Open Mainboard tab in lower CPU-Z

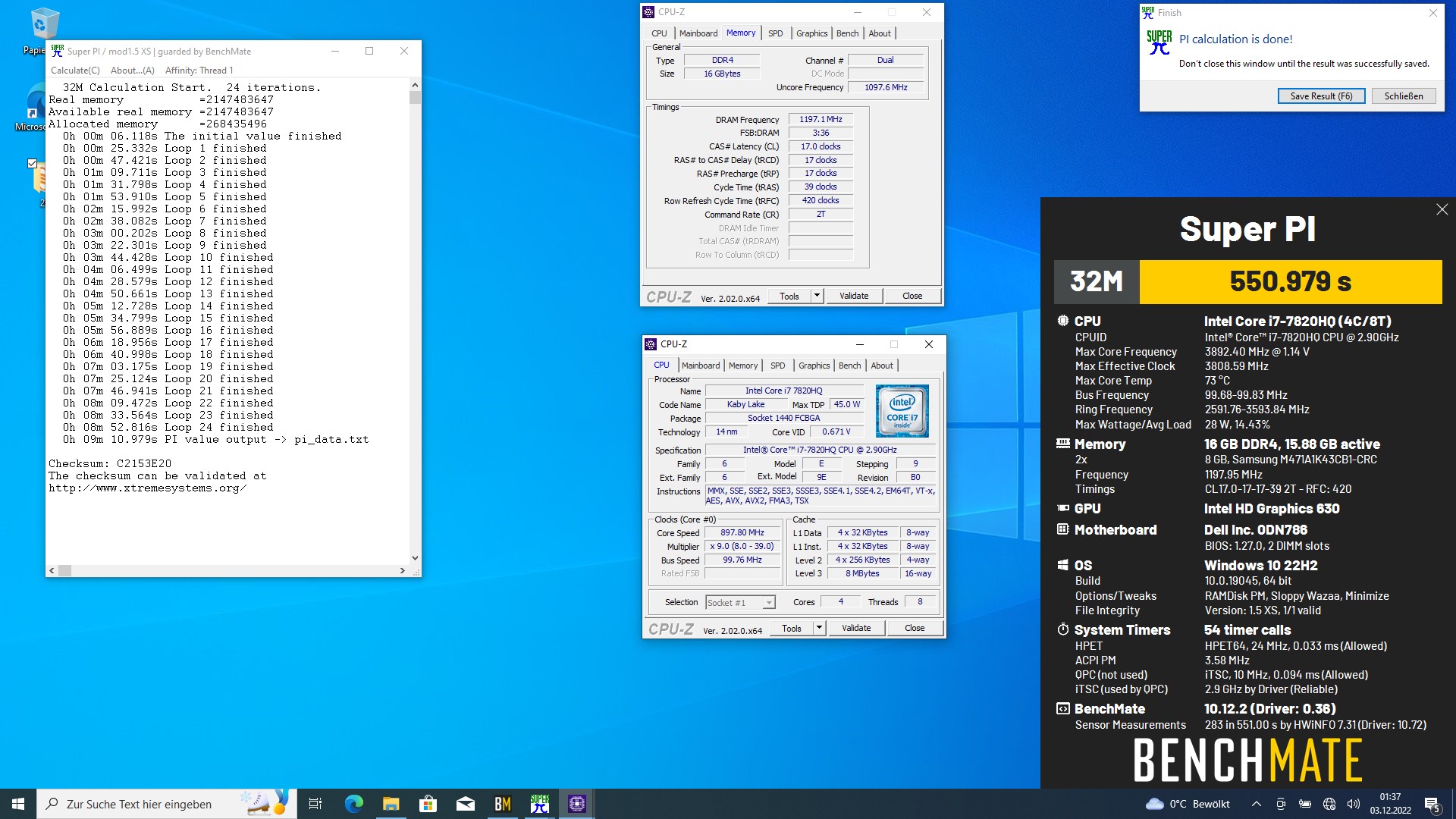(700, 366)
